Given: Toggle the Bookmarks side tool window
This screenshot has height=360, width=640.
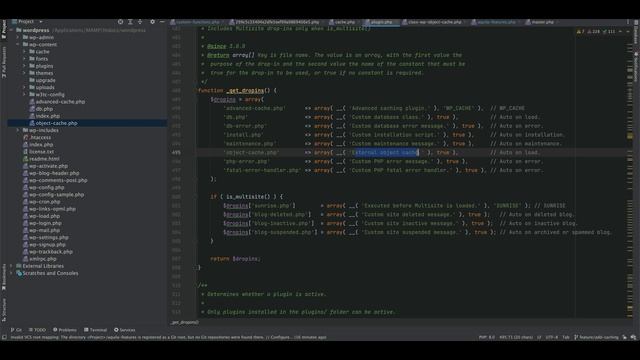Looking at the screenshot, I should click(4, 276).
